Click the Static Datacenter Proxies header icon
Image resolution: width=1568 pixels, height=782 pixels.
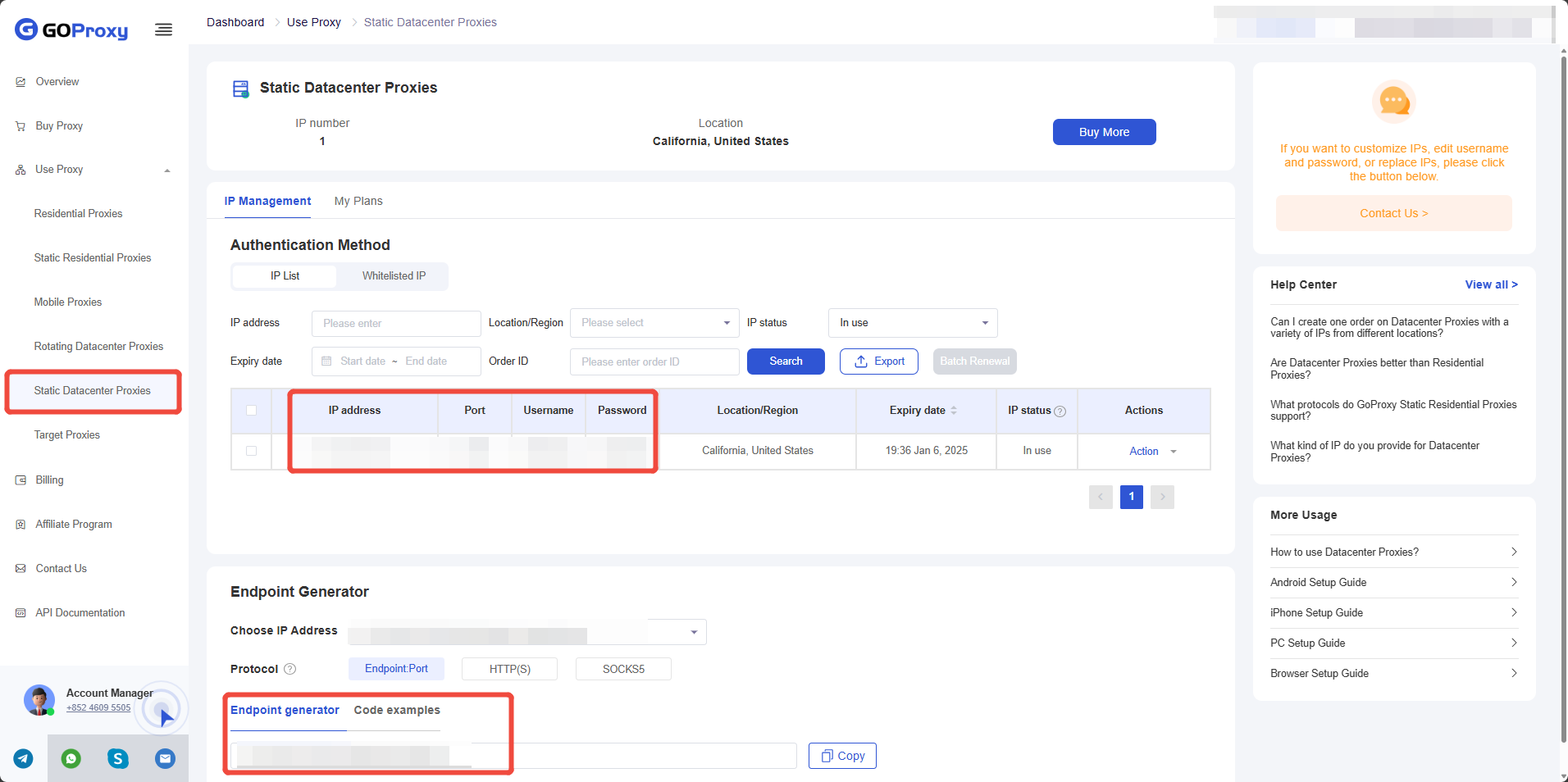pyautogui.click(x=241, y=89)
